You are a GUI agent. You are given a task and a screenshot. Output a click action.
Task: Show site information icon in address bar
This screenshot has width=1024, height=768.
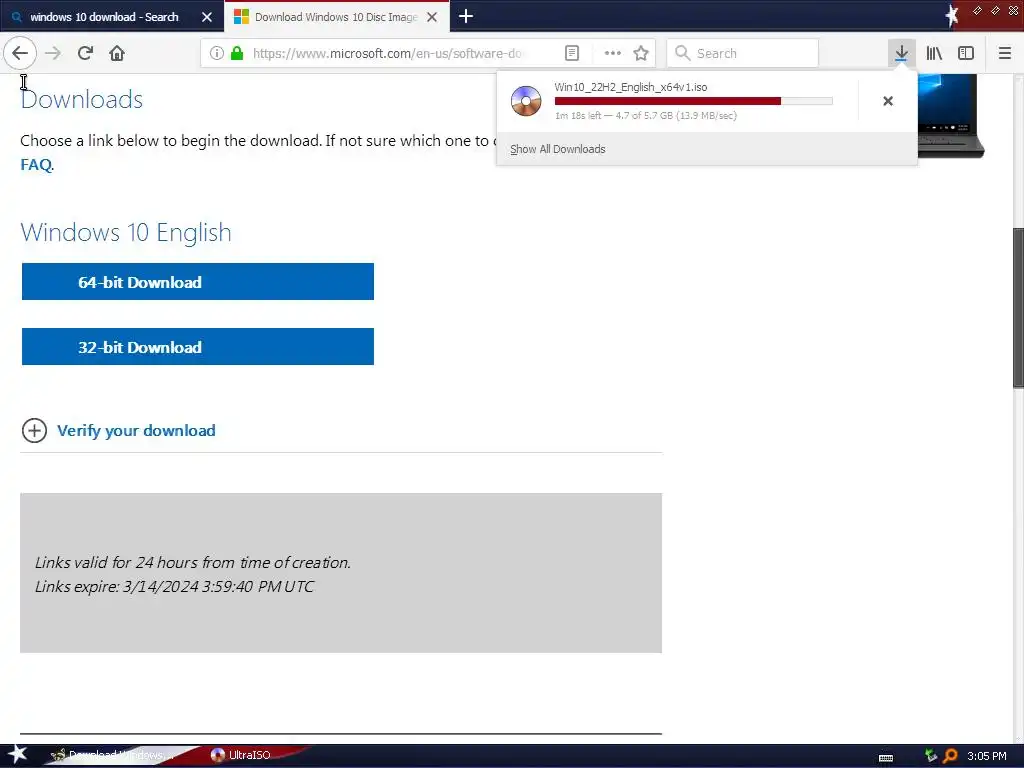(216, 53)
